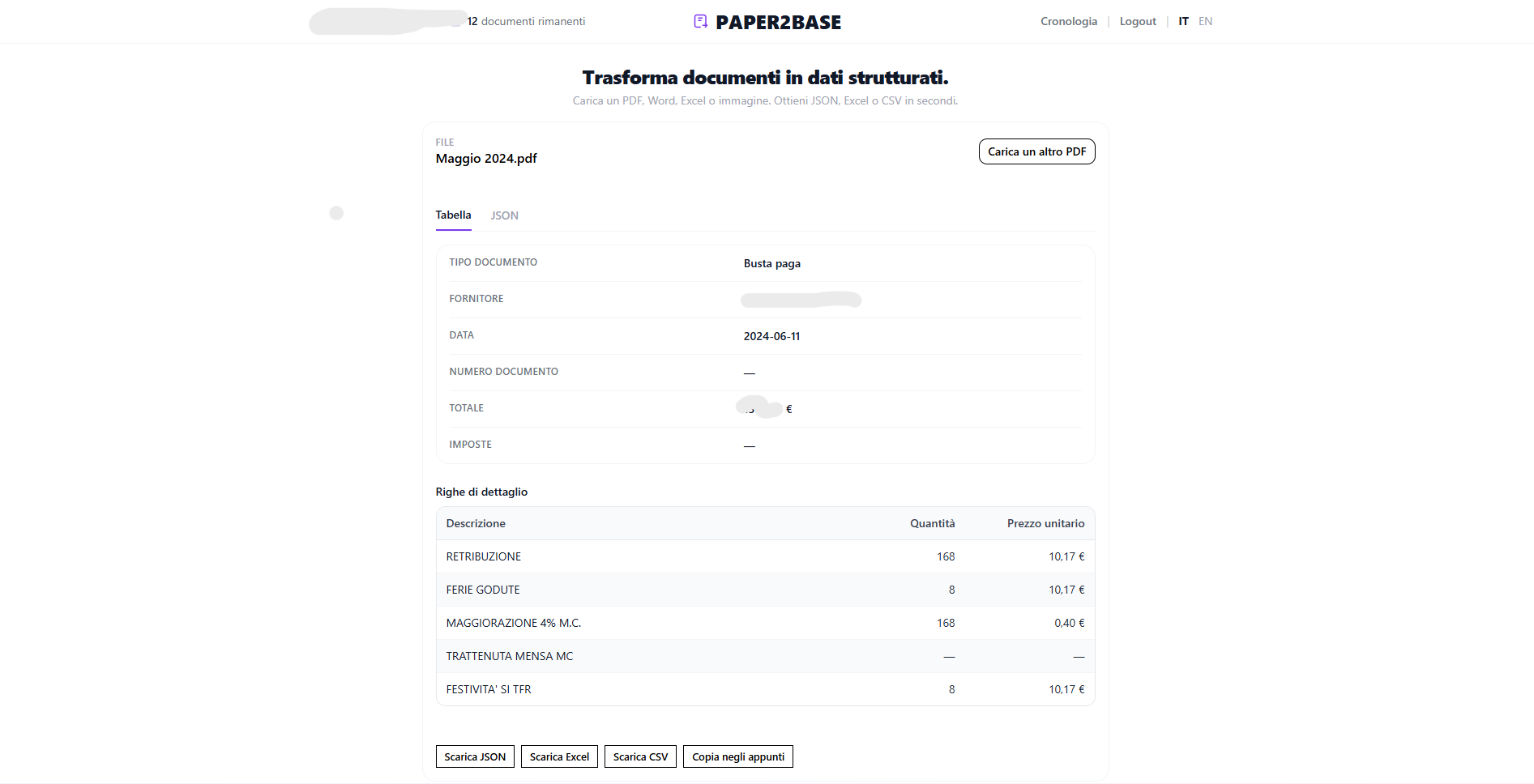The width and height of the screenshot is (1534, 784).
Task: Click the TRATTENUTA MENSA MC row
Action: 766,656
